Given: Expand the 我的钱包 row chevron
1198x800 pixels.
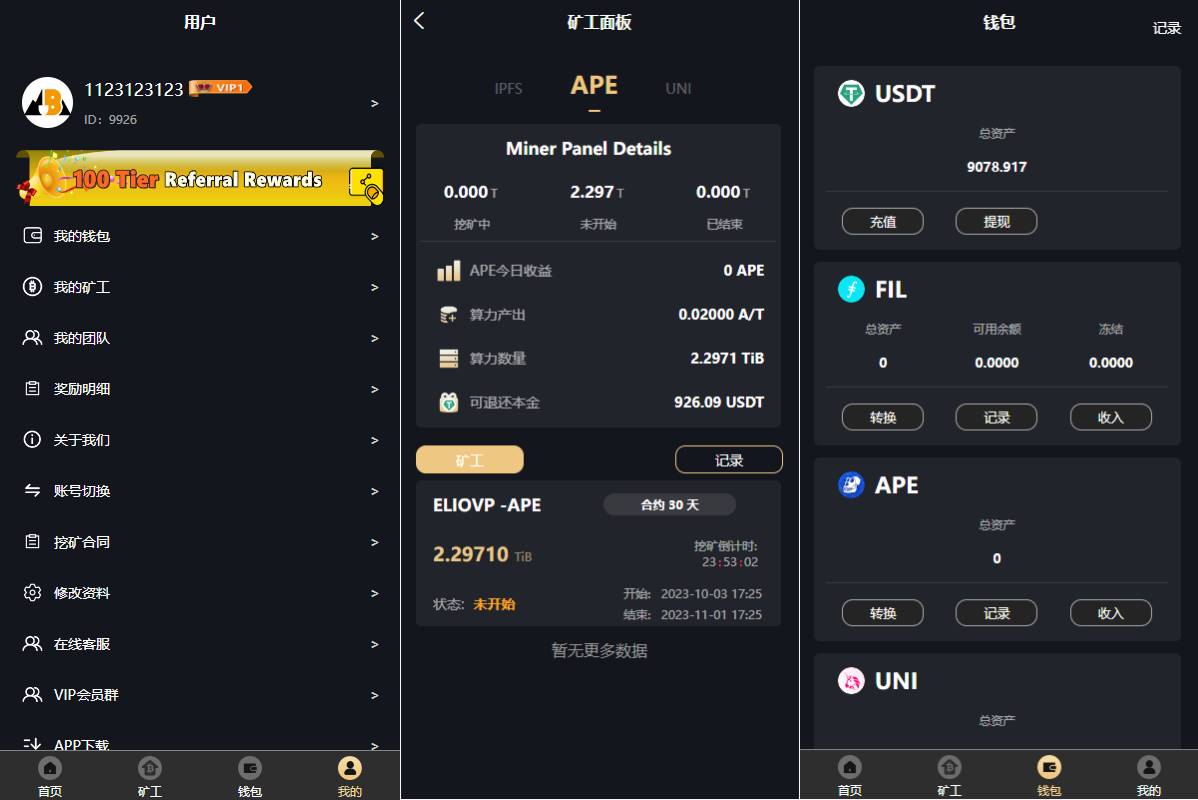Looking at the screenshot, I should 374,236.
